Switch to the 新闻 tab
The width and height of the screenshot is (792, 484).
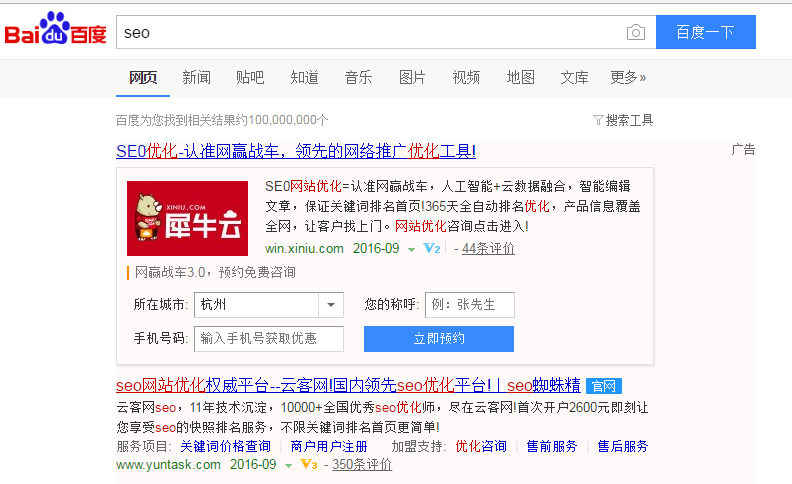point(196,77)
